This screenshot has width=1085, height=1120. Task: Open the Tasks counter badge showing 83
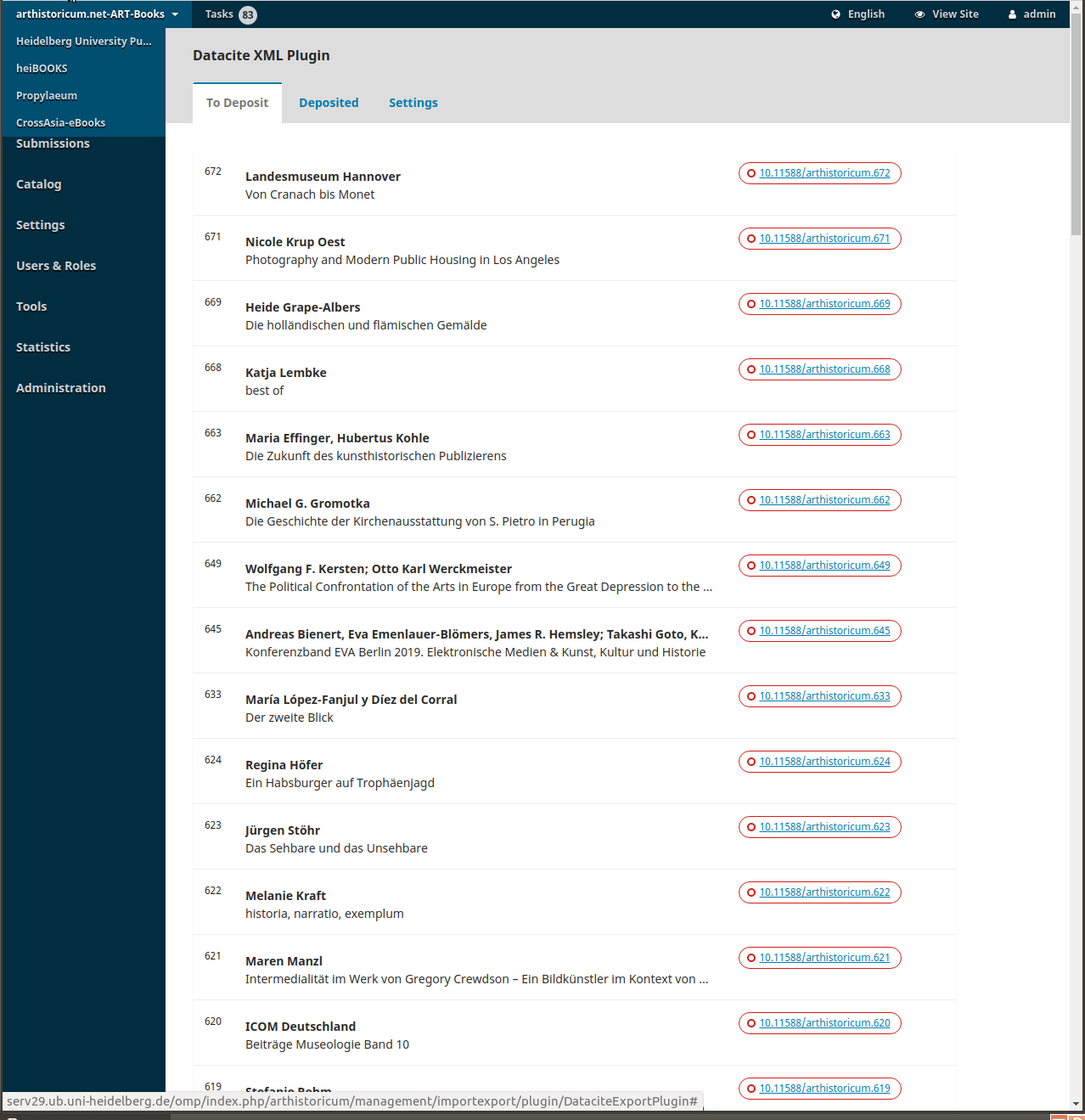click(248, 14)
